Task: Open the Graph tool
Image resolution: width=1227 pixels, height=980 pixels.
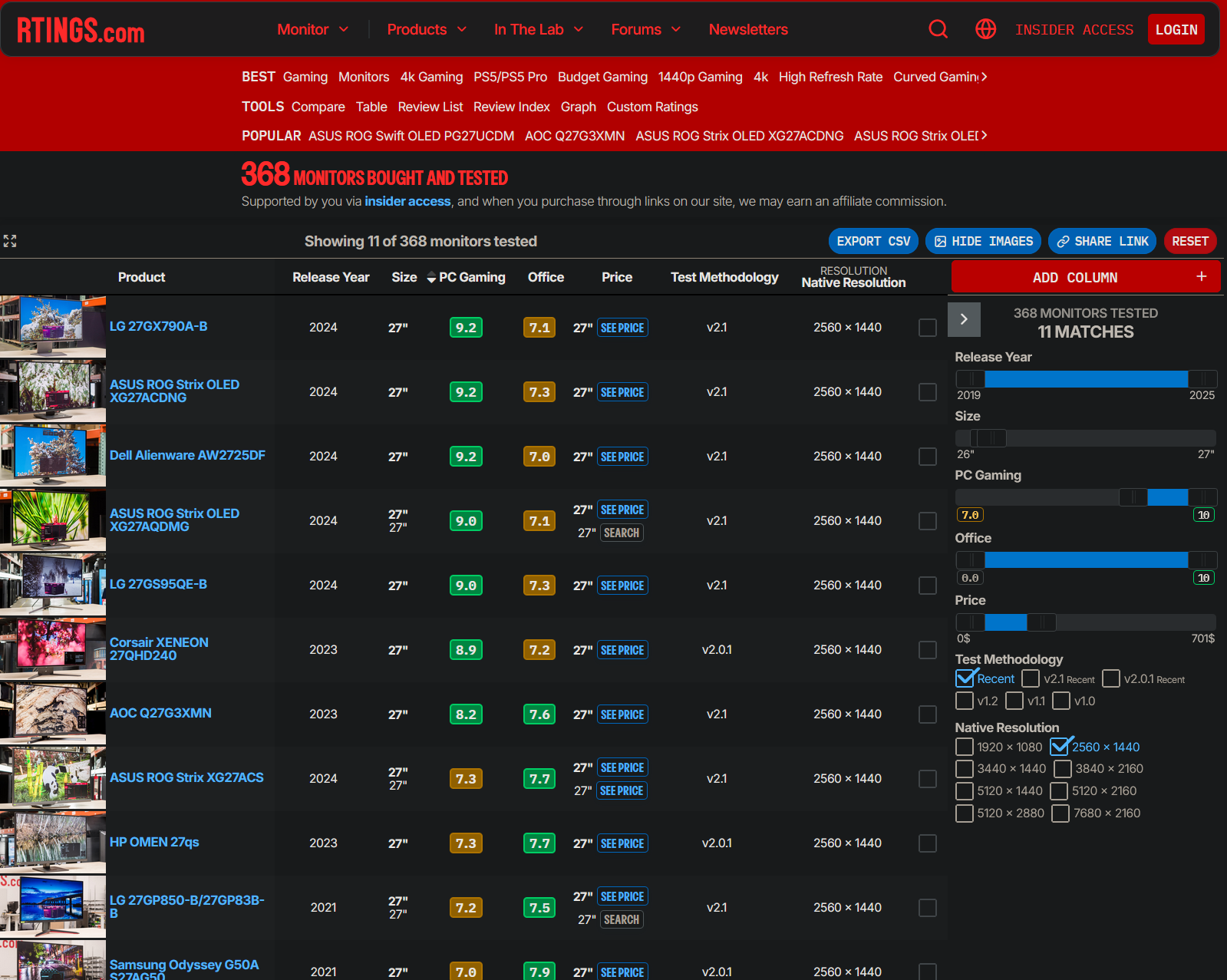Action: pos(578,107)
